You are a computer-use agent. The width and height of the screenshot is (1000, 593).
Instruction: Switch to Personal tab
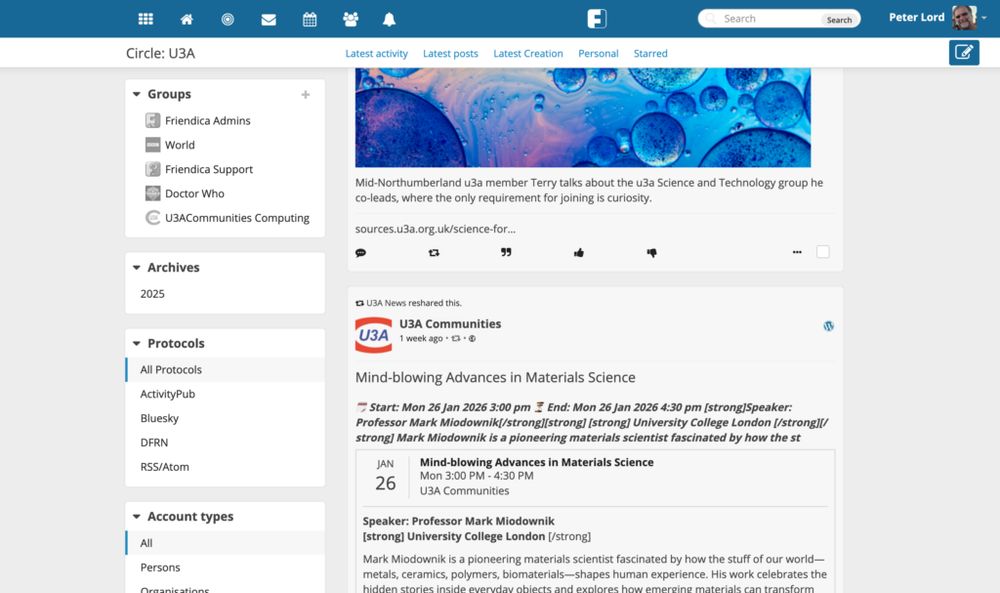pos(598,54)
